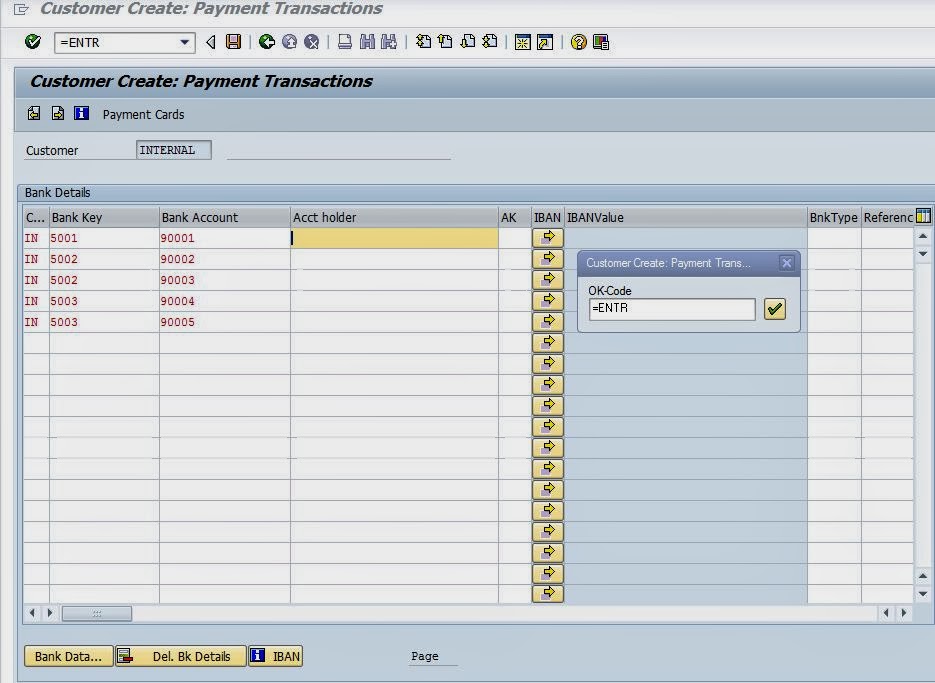Click the next page navigation arrow icon

coord(466,42)
